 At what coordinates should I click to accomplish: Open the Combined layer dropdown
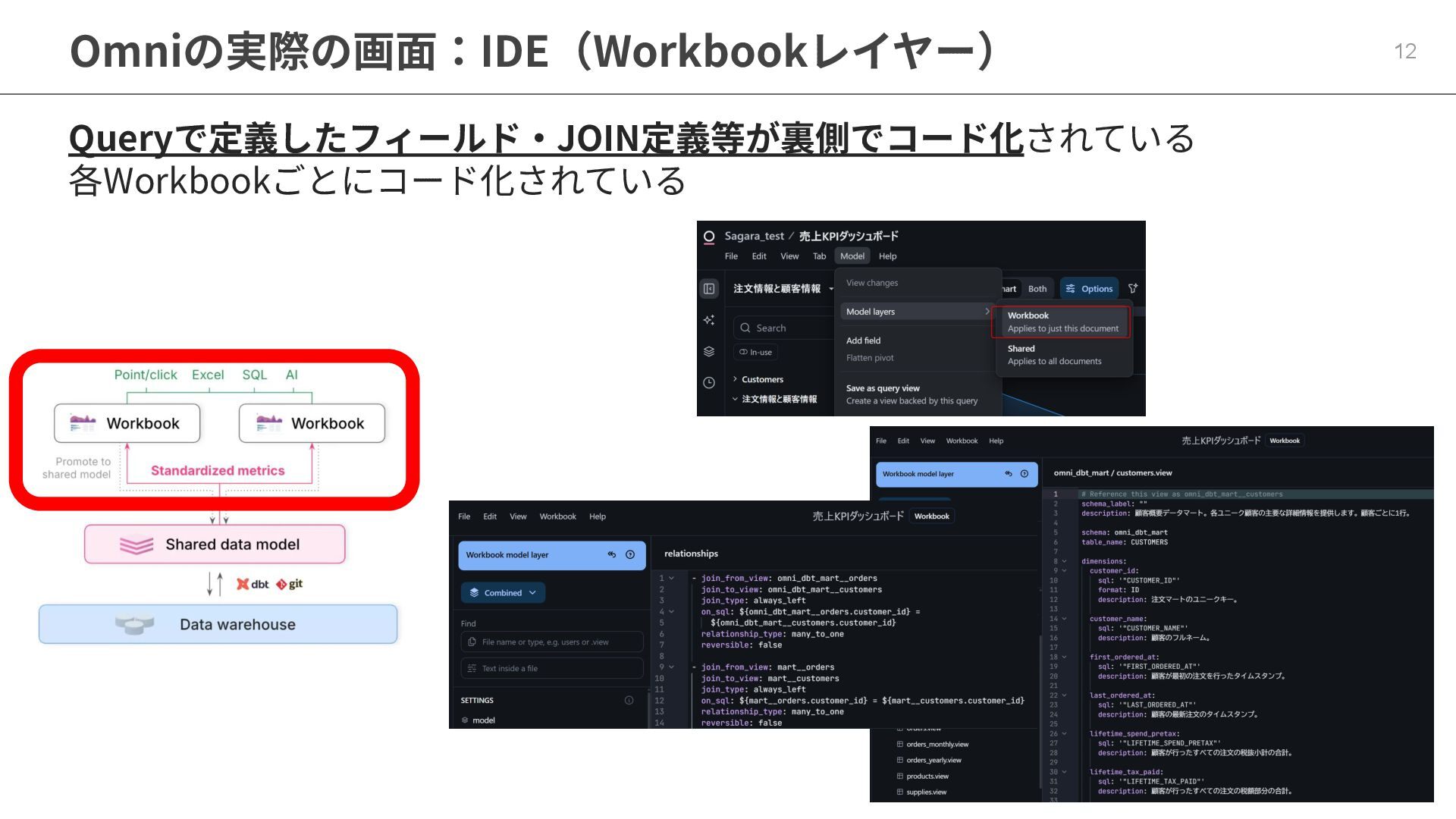pos(503,593)
